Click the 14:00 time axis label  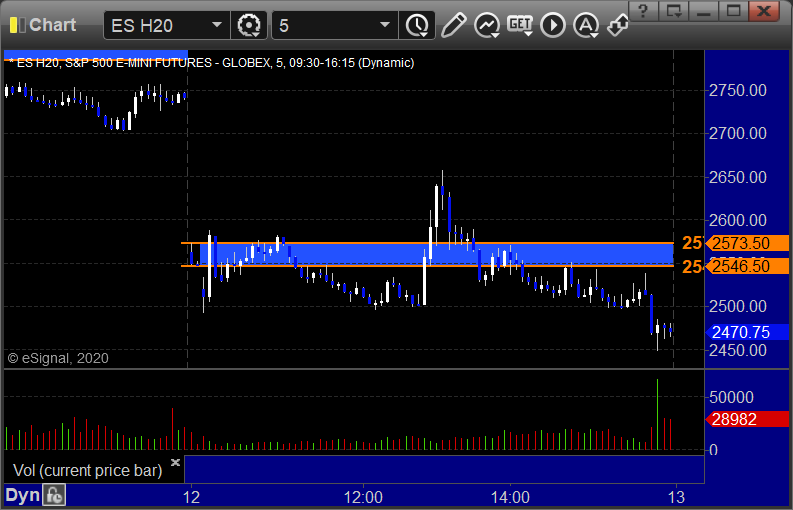510,497
